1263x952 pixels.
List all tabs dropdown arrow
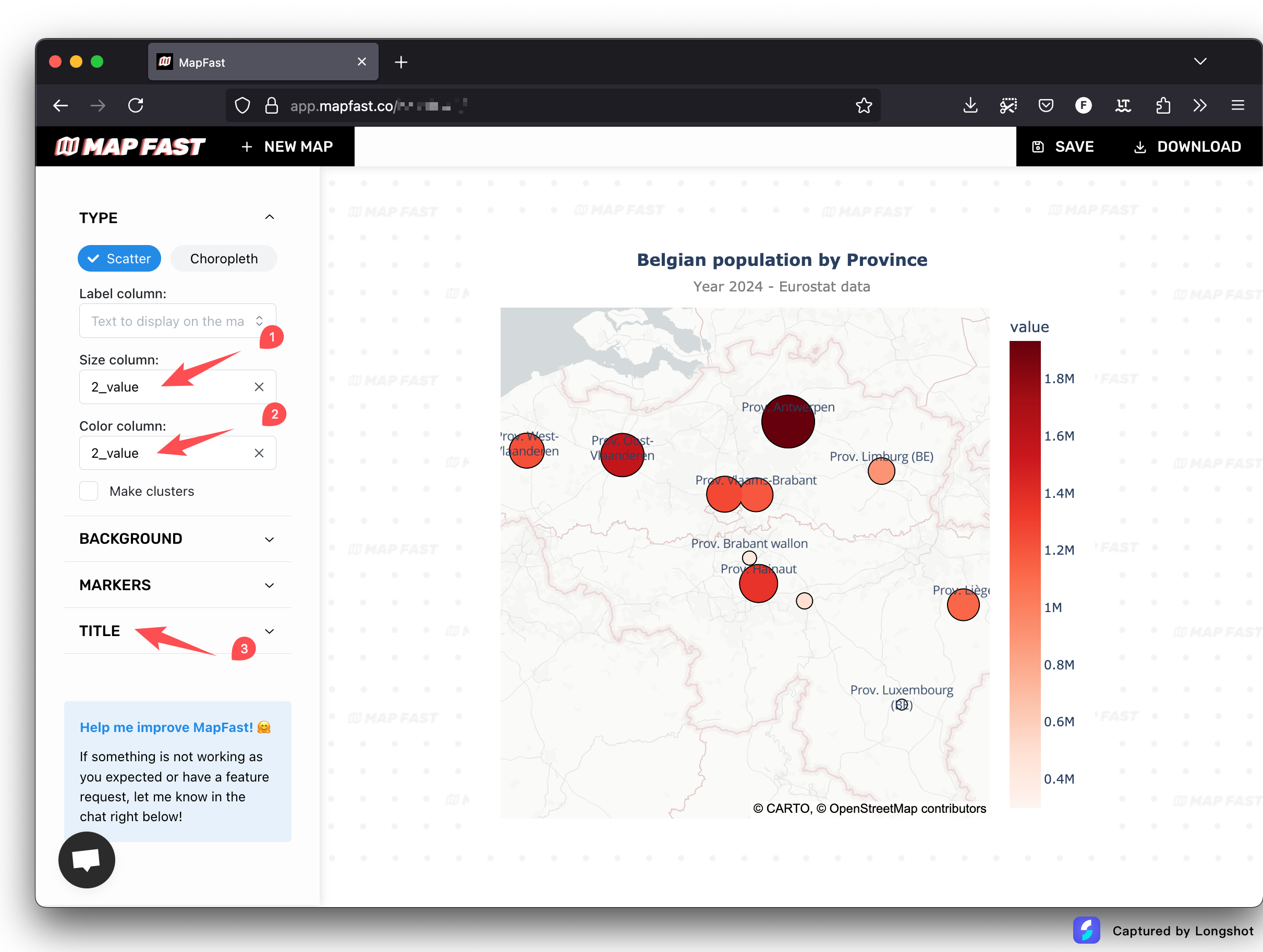tap(1200, 62)
